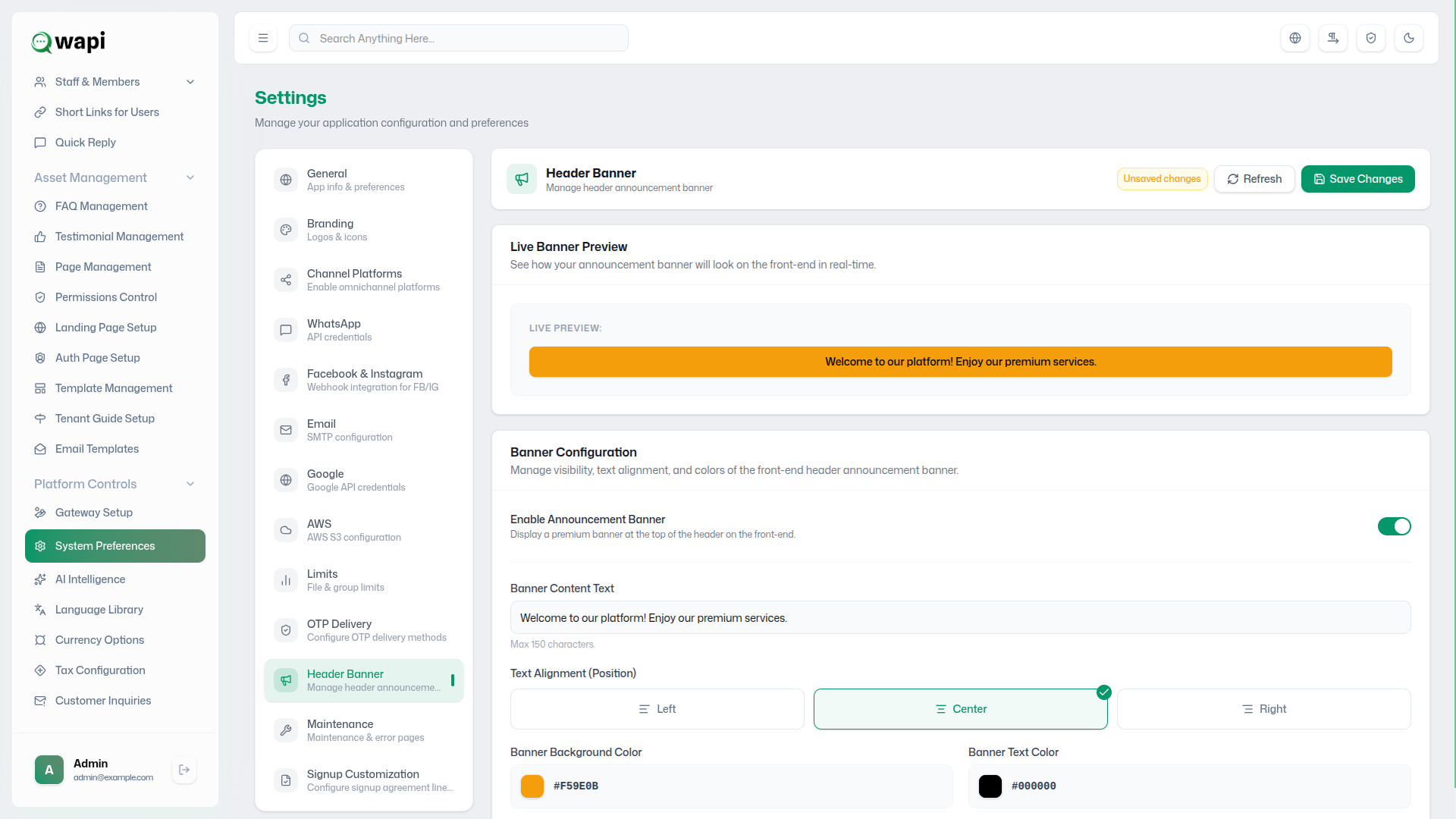Image resolution: width=1456 pixels, height=819 pixels.
Task: Click Gateway Setup sidebar icon
Action: tap(40, 513)
